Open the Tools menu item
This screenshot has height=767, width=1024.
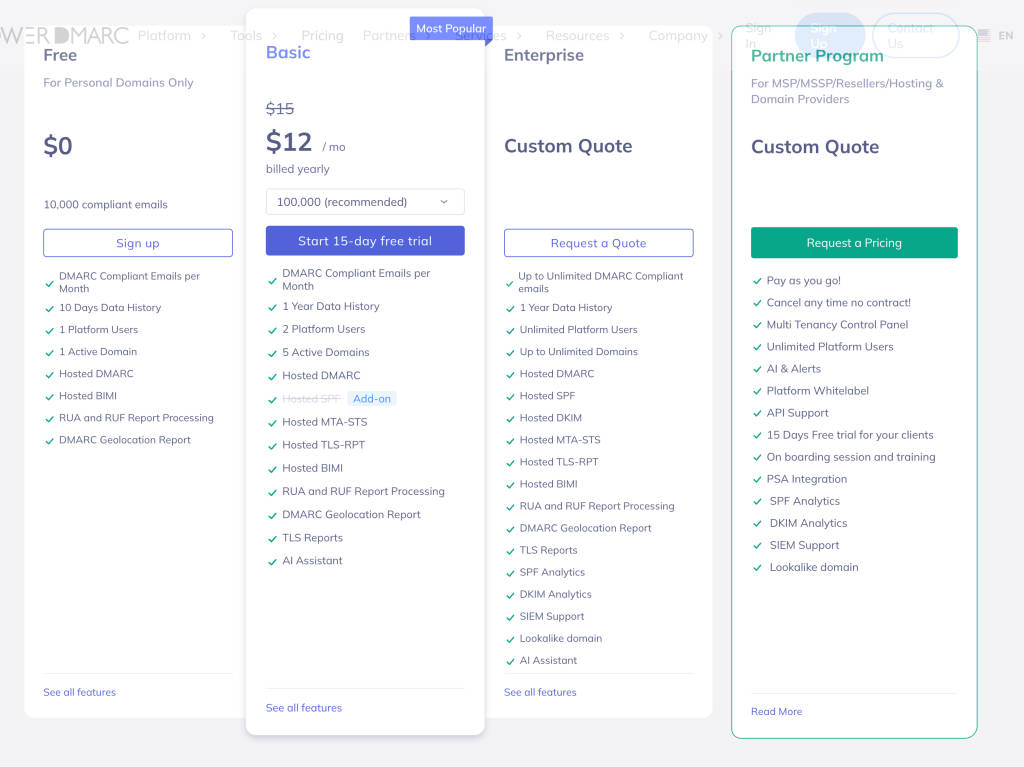coord(245,35)
